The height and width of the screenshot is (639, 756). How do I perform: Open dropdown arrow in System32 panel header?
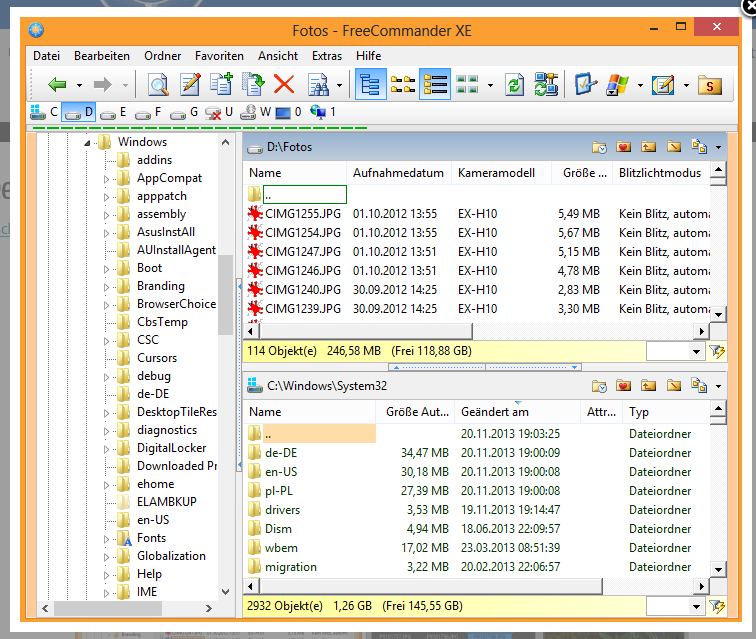click(x=718, y=386)
